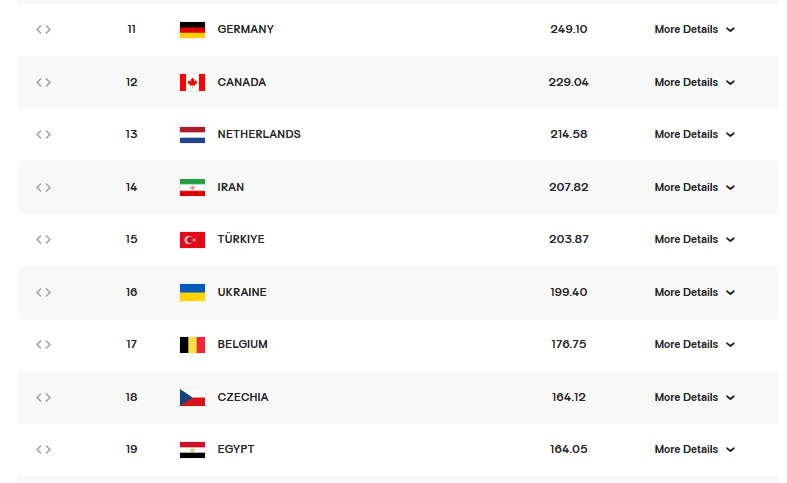This screenshot has height=483, width=787.
Task: Open More Details for Ukraine
Action: tap(694, 292)
